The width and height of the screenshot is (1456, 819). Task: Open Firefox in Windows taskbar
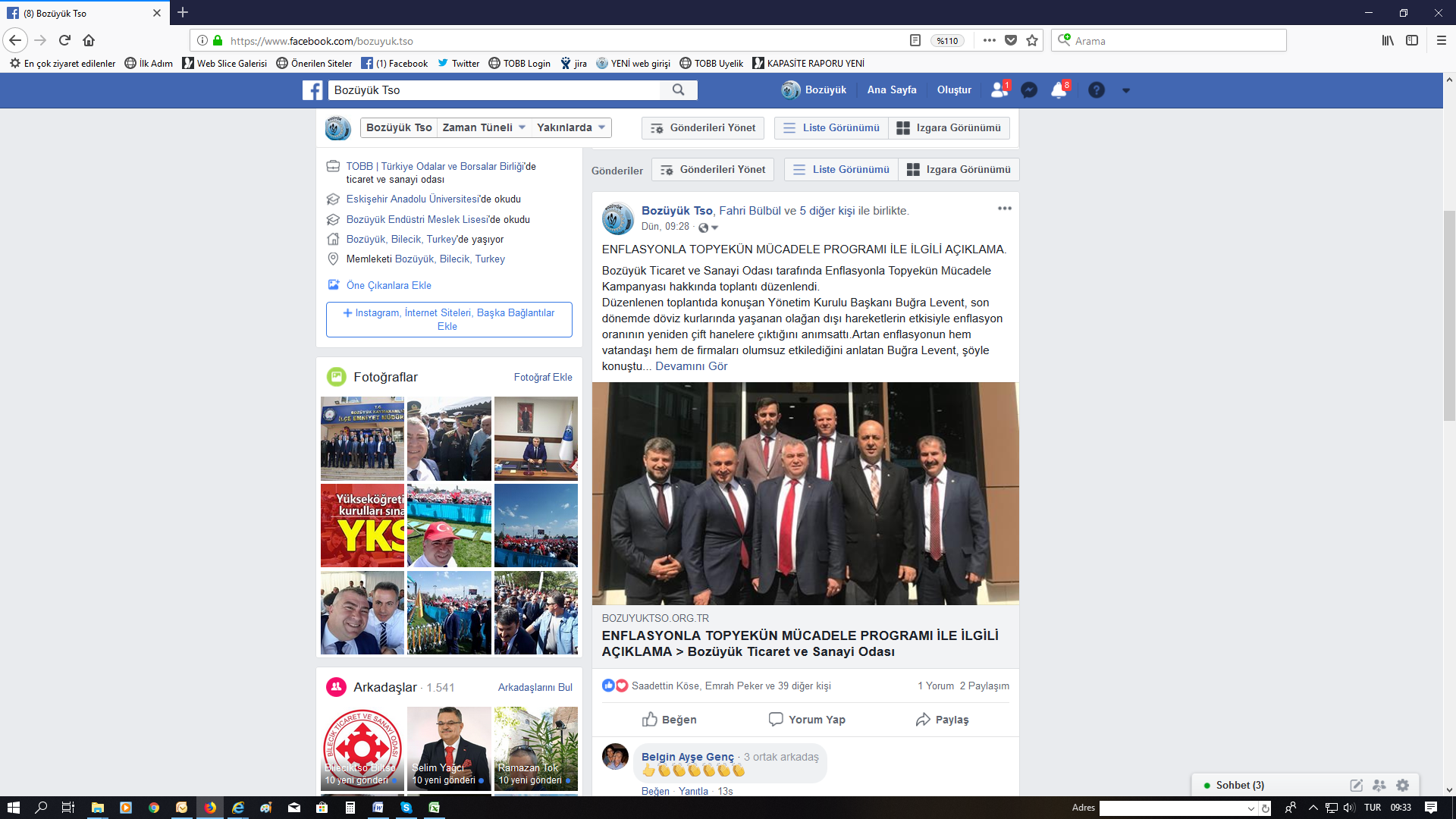pyautogui.click(x=210, y=808)
